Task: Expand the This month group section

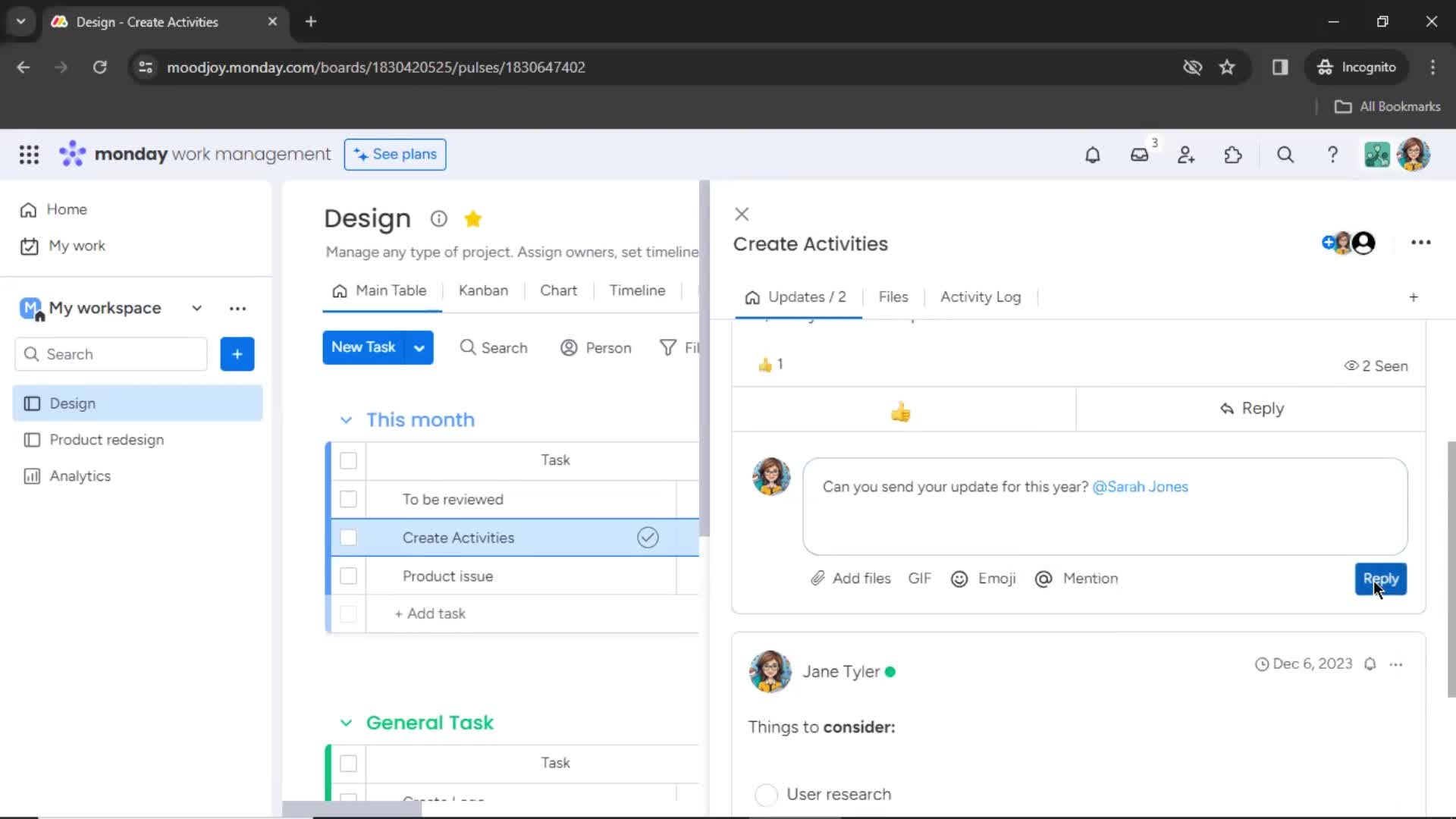Action: point(346,419)
